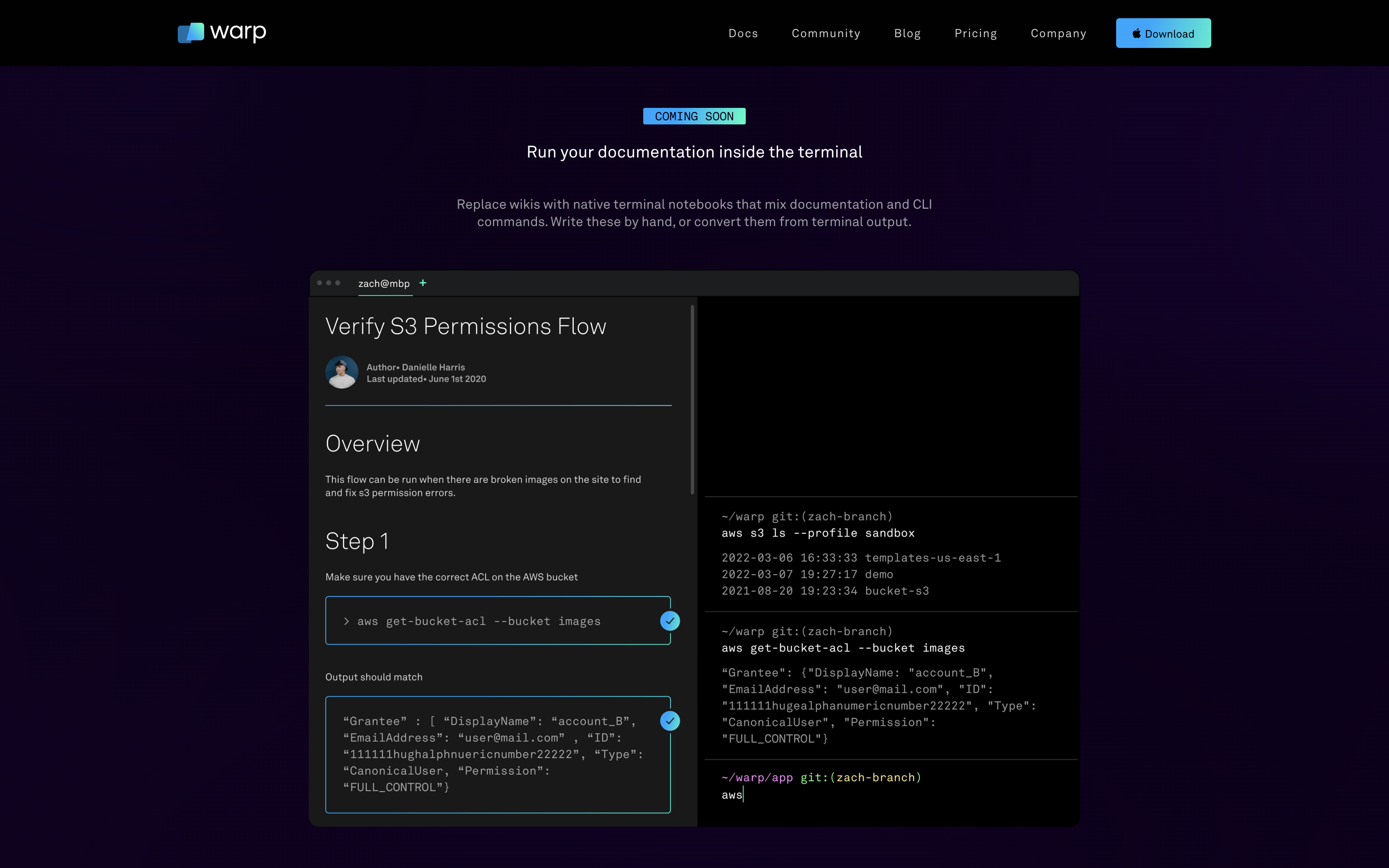Click the aws get-bucket-acl command block

tap(498, 620)
